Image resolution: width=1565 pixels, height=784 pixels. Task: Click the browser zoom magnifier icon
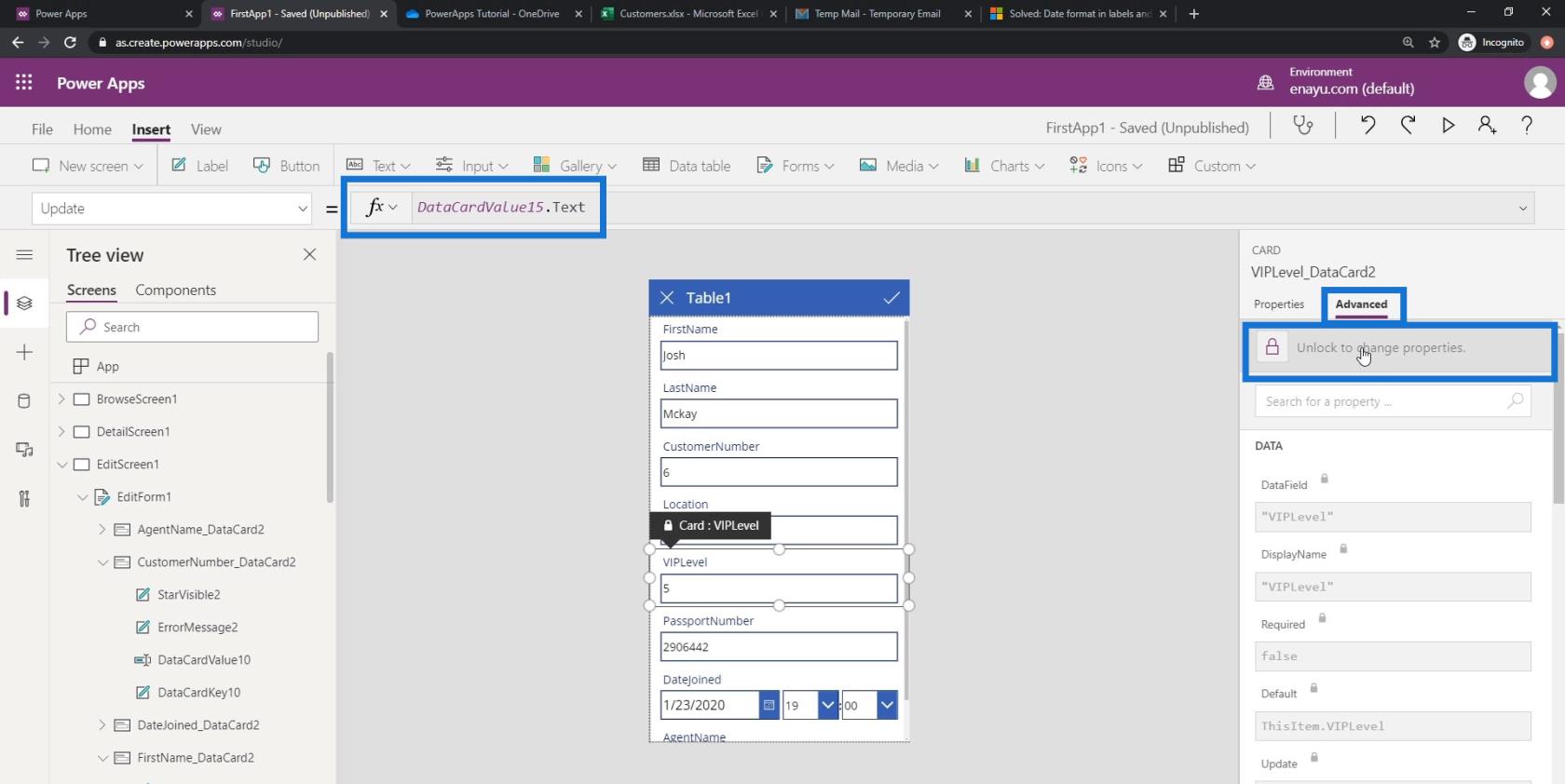pyautogui.click(x=1408, y=42)
